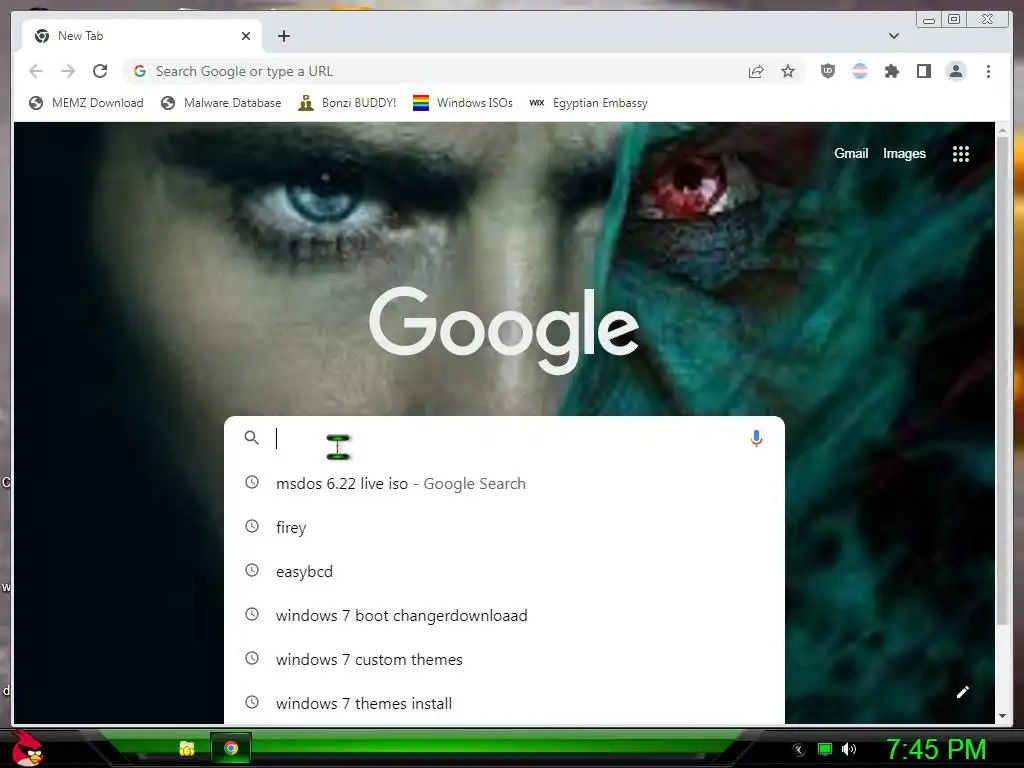
Task: Select suggestion 'windows 7 boot changerdownloaad'
Action: click(504, 615)
